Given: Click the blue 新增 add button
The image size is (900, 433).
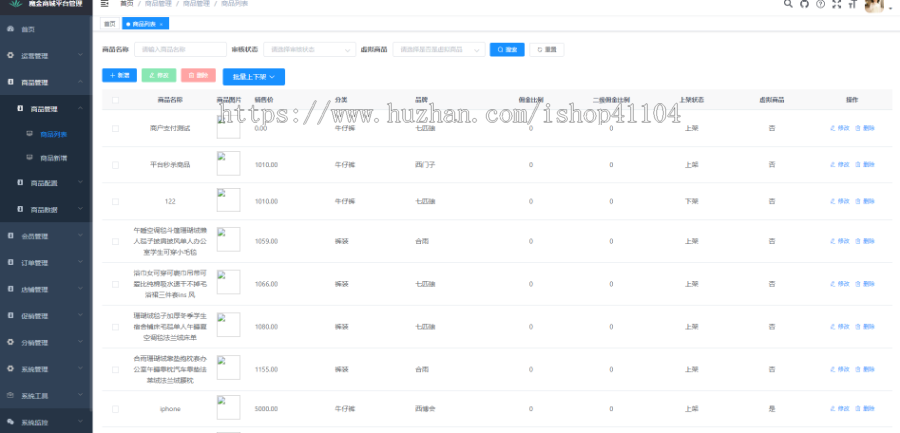Looking at the screenshot, I should (119, 75).
